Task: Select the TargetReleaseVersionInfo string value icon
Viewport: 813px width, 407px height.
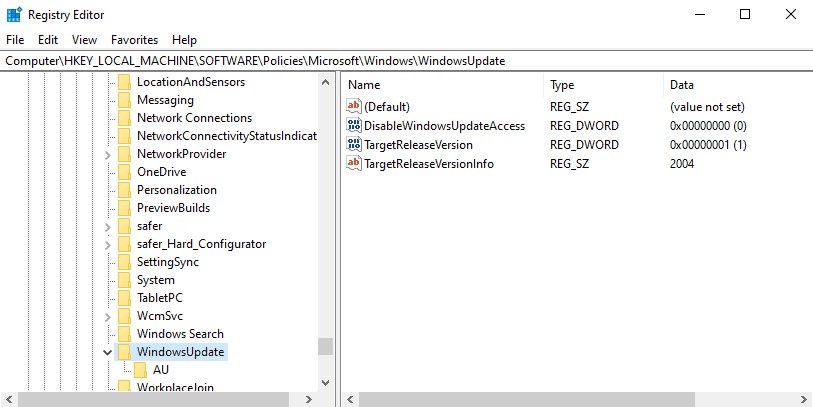Action: (x=353, y=164)
